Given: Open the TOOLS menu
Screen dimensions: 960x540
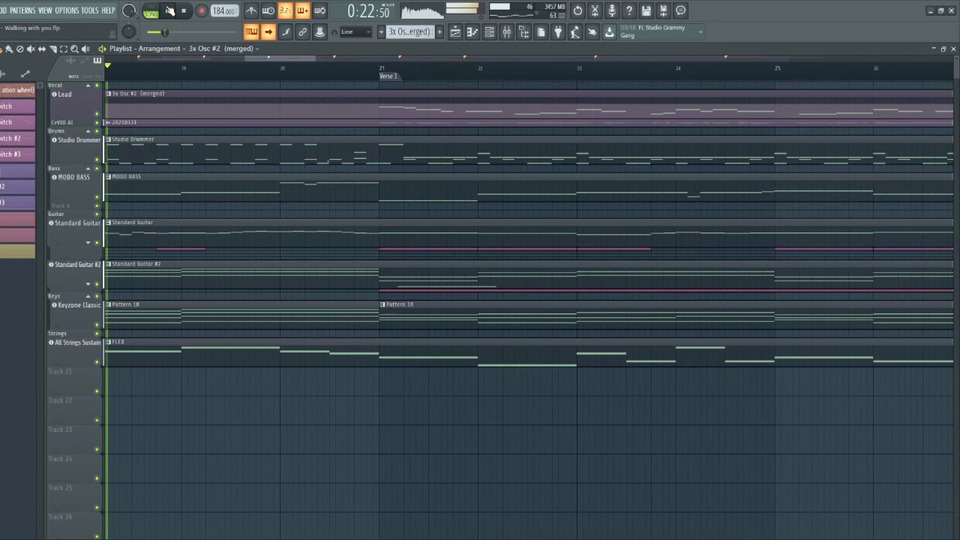Looking at the screenshot, I should [x=89, y=10].
